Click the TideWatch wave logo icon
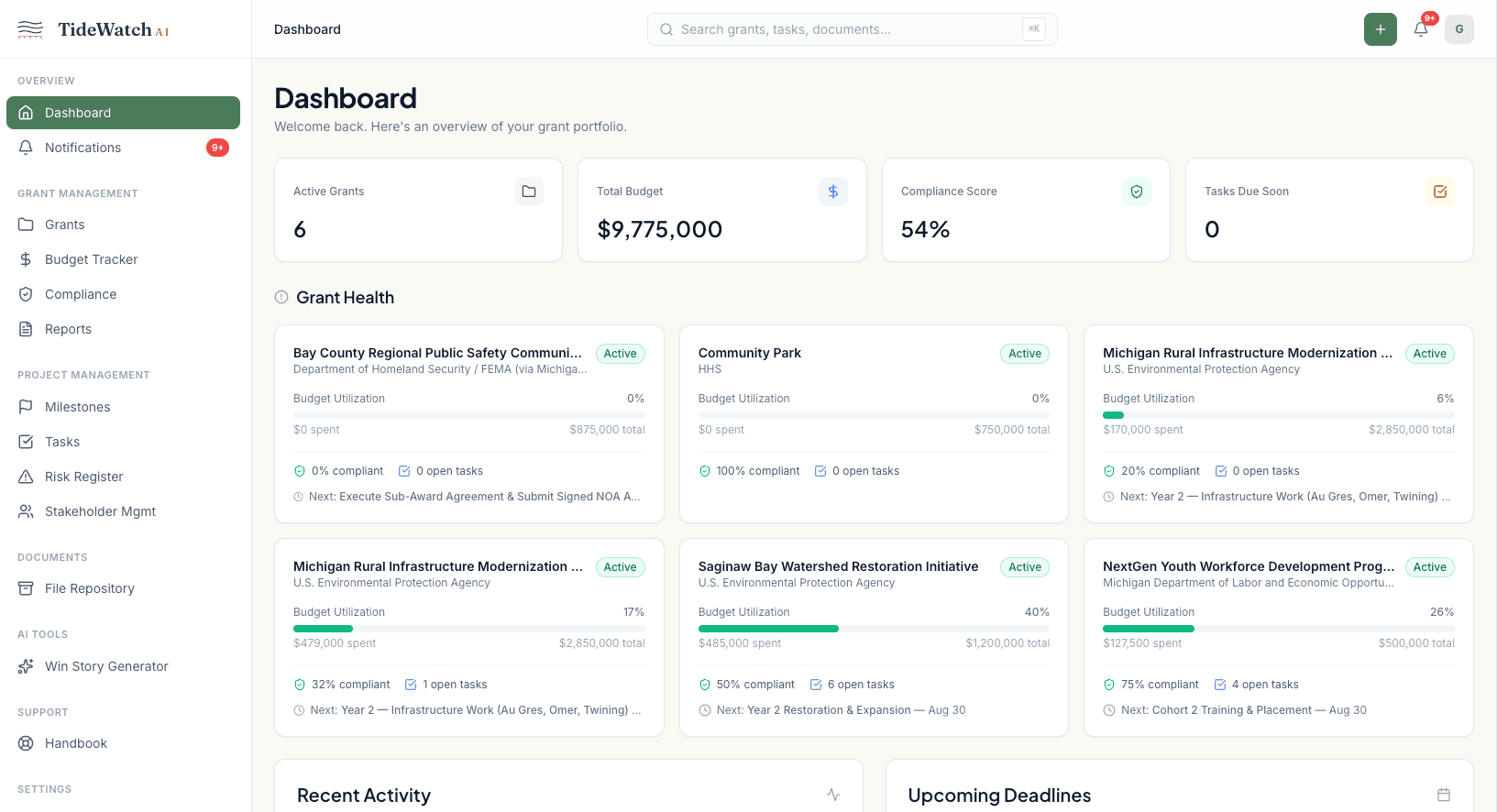This screenshot has width=1497, height=812. (30, 29)
